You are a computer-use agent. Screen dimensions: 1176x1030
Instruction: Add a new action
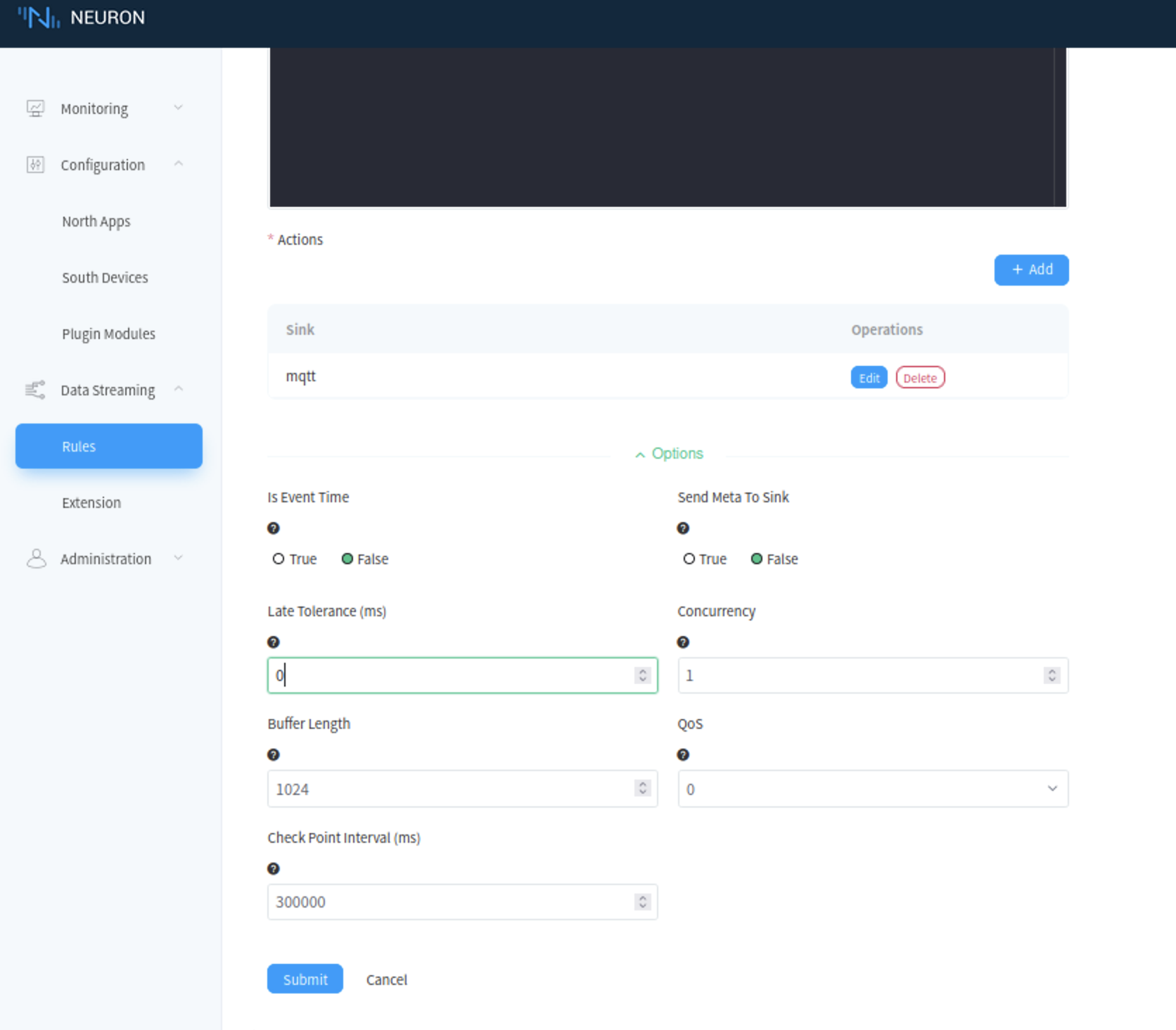(1031, 270)
